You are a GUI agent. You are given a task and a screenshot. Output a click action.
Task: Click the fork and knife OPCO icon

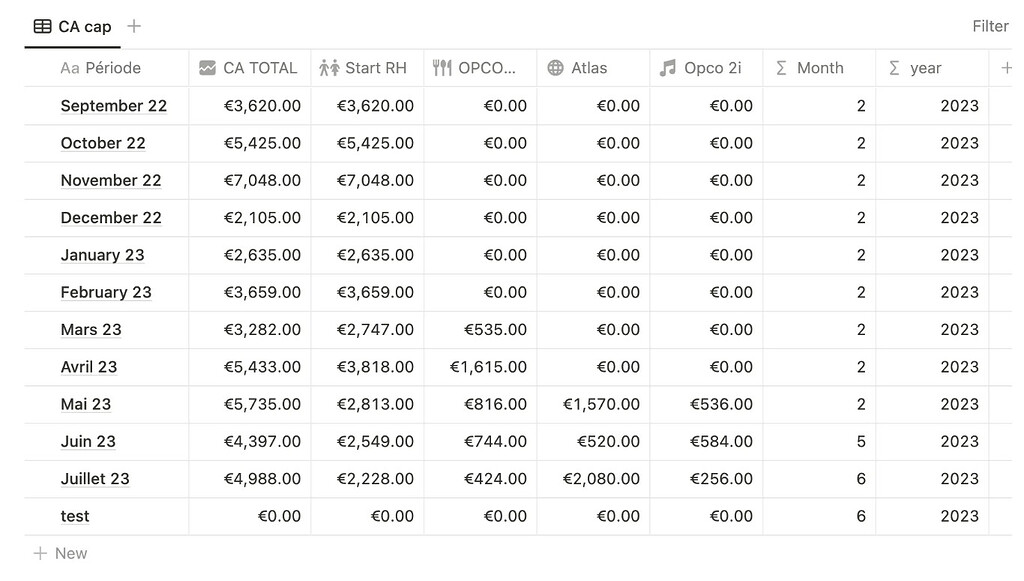[442, 68]
